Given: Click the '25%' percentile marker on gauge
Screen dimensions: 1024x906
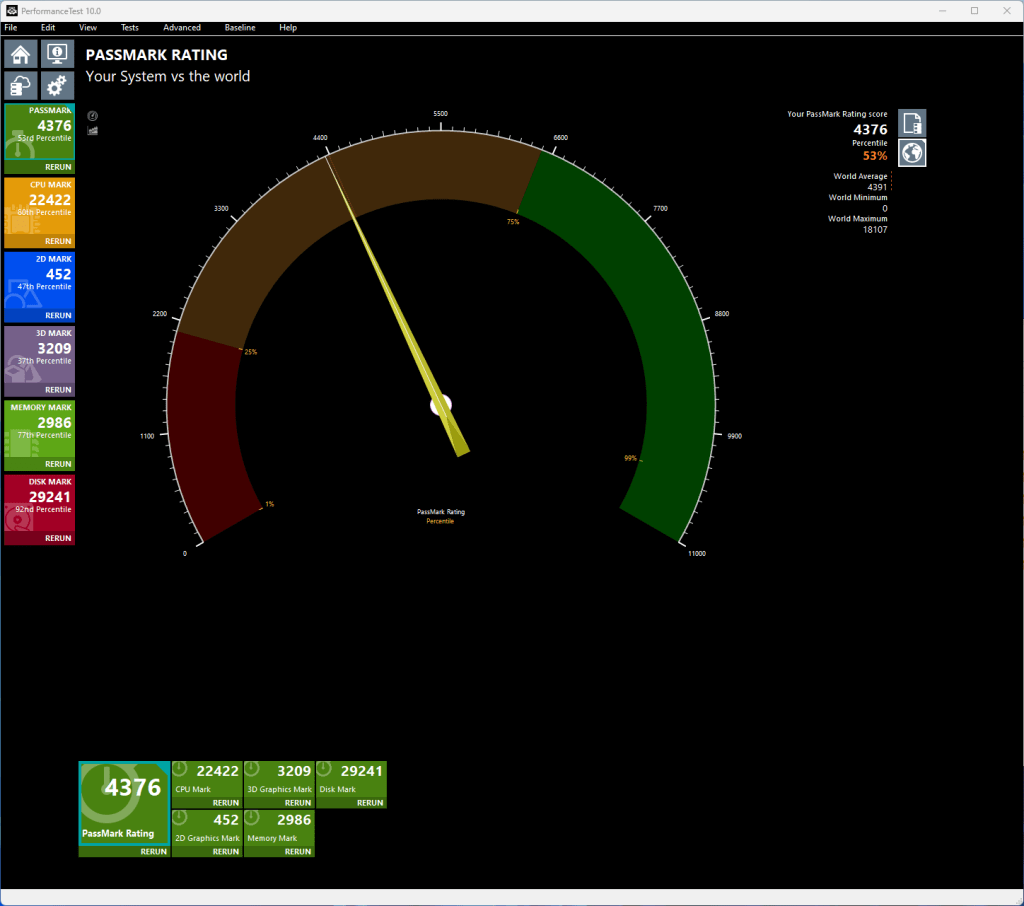Looking at the screenshot, I should [251, 352].
